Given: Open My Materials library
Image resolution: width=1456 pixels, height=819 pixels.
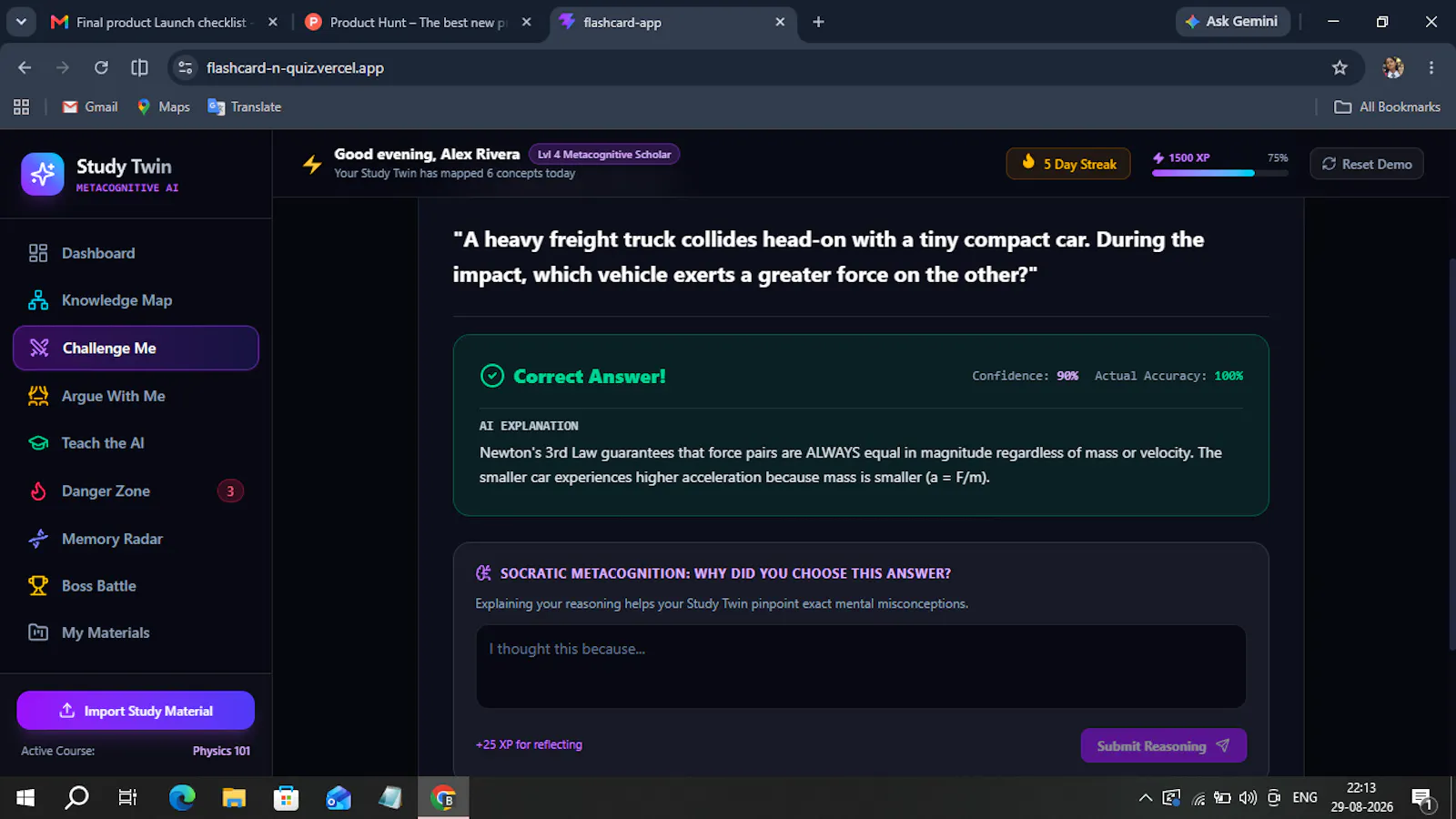Looking at the screenshot, I should click(x=136, y=632).
